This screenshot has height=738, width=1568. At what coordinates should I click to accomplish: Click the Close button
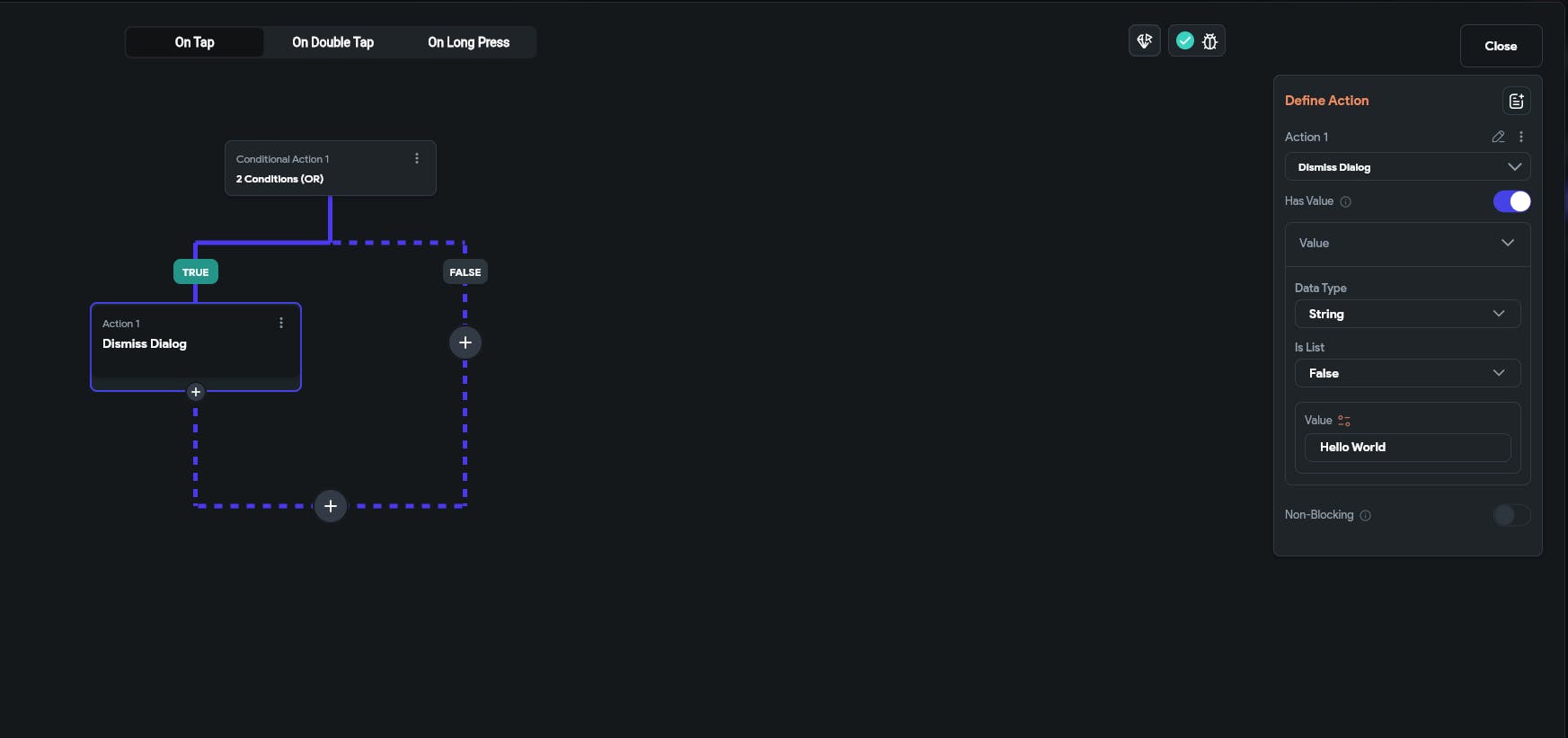[1501, 46]
